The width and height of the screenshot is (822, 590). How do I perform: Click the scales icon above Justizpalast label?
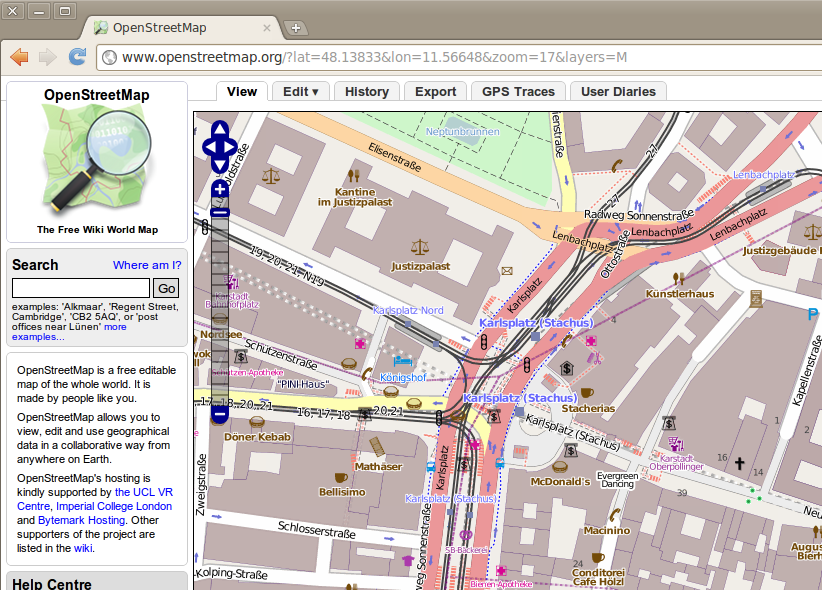click(420, 246)
